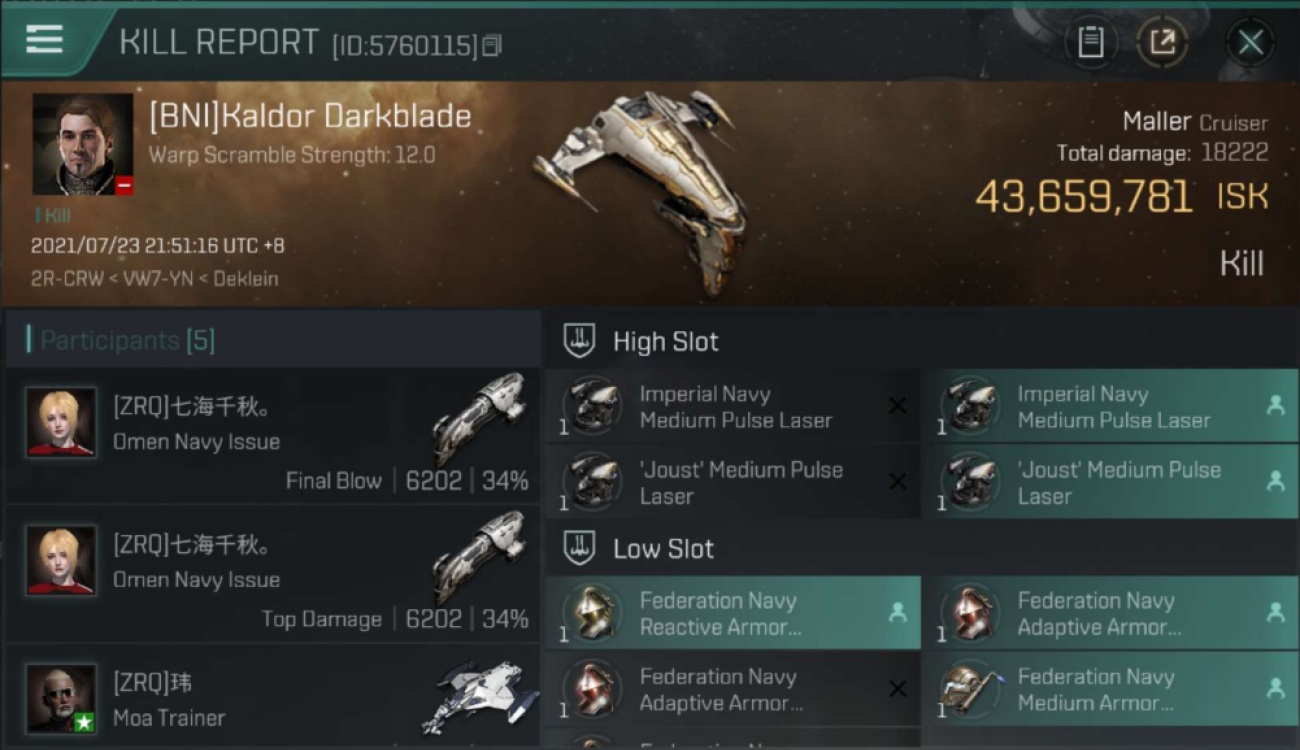Close the kill report window

[1250, 42]
